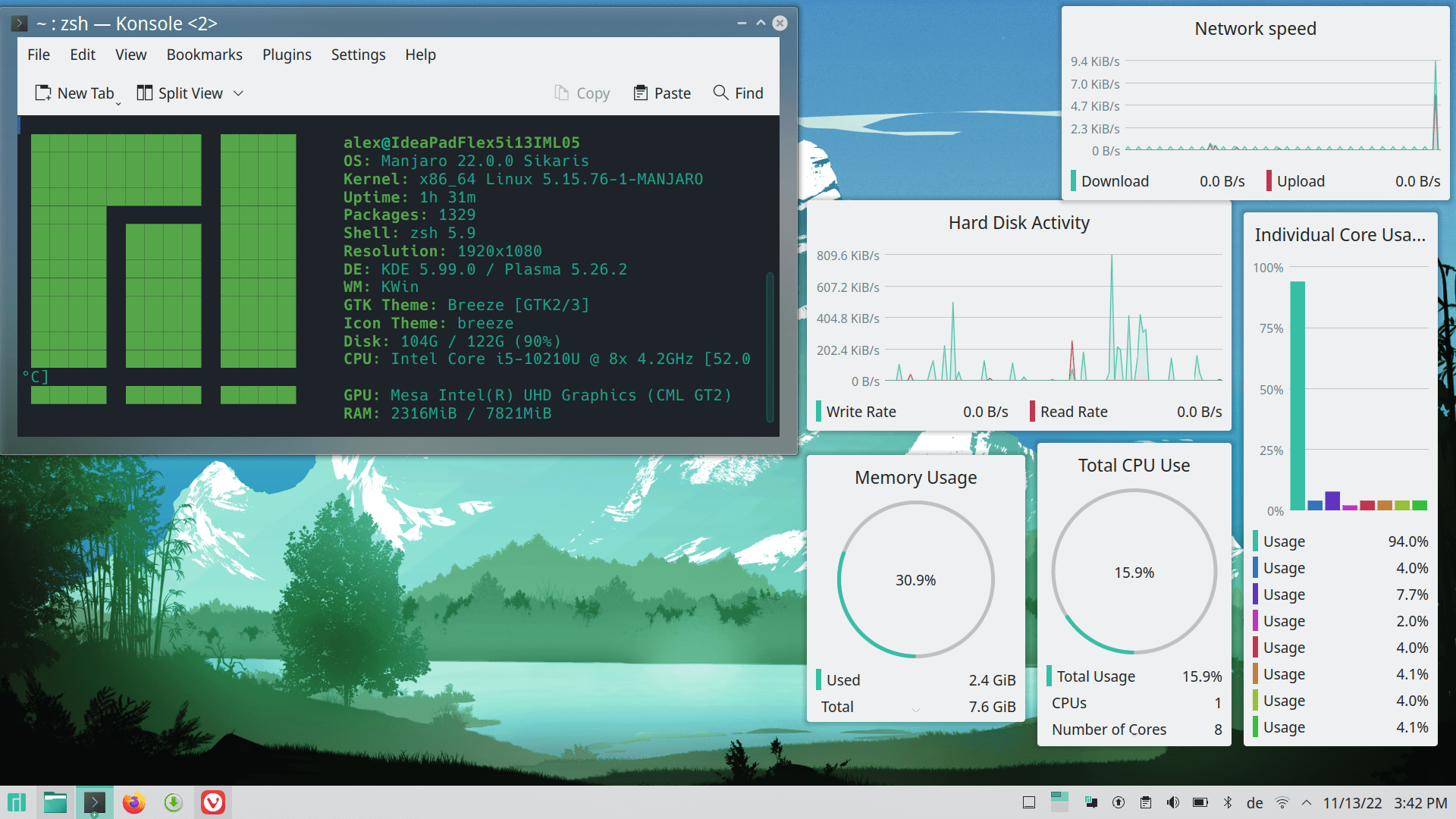Expand hidden system tray icons arrow
The image size is (1456, 819).
point(1307,802)
